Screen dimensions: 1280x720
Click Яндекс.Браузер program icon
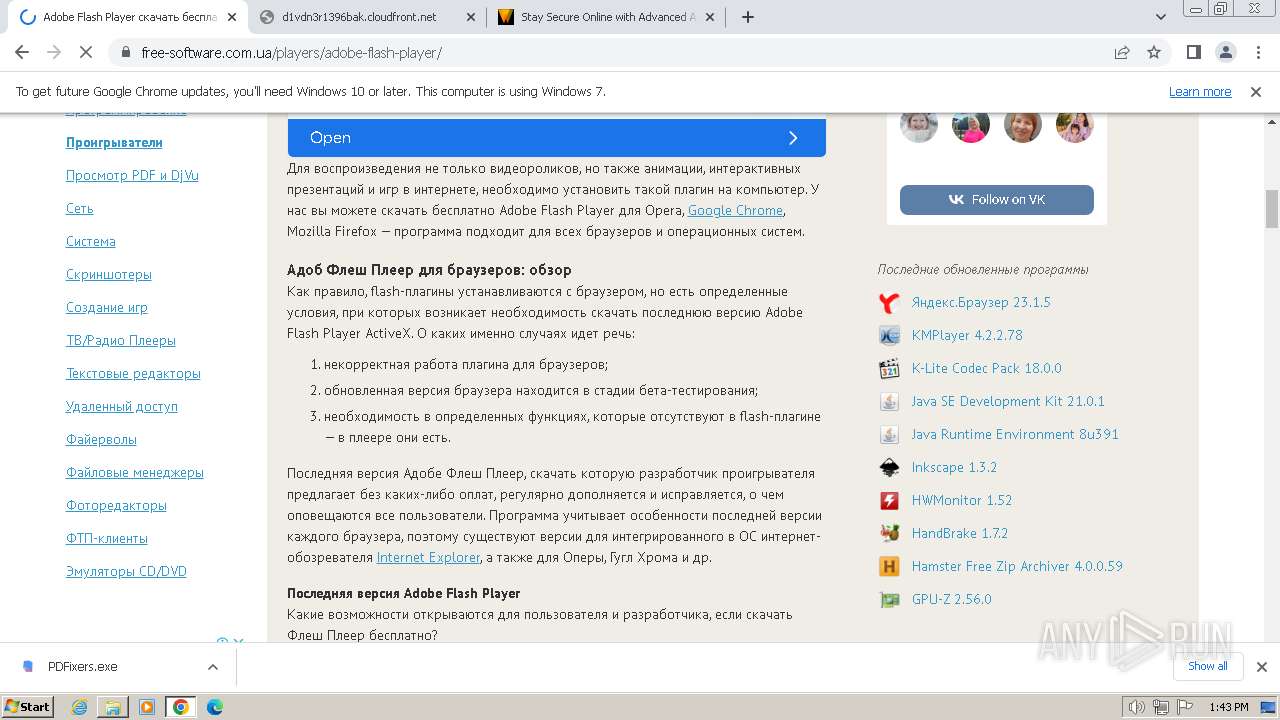click(889, 302)
